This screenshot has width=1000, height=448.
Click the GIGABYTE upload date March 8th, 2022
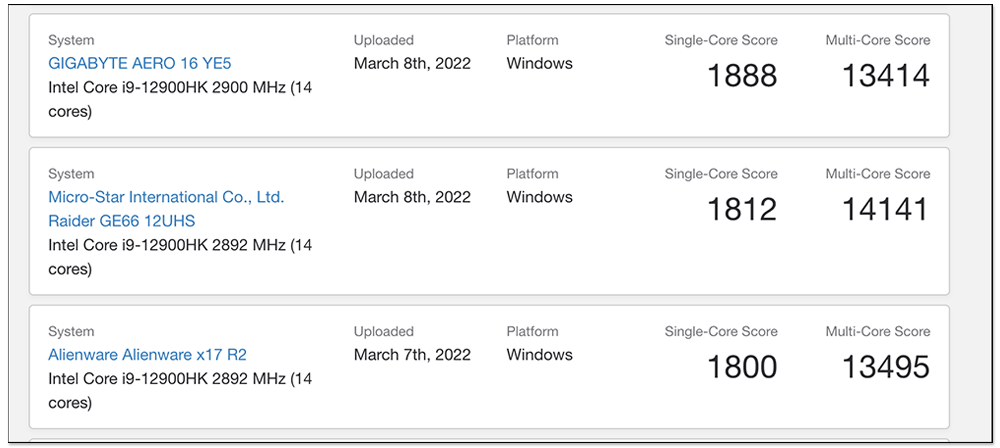coord(413,63)
